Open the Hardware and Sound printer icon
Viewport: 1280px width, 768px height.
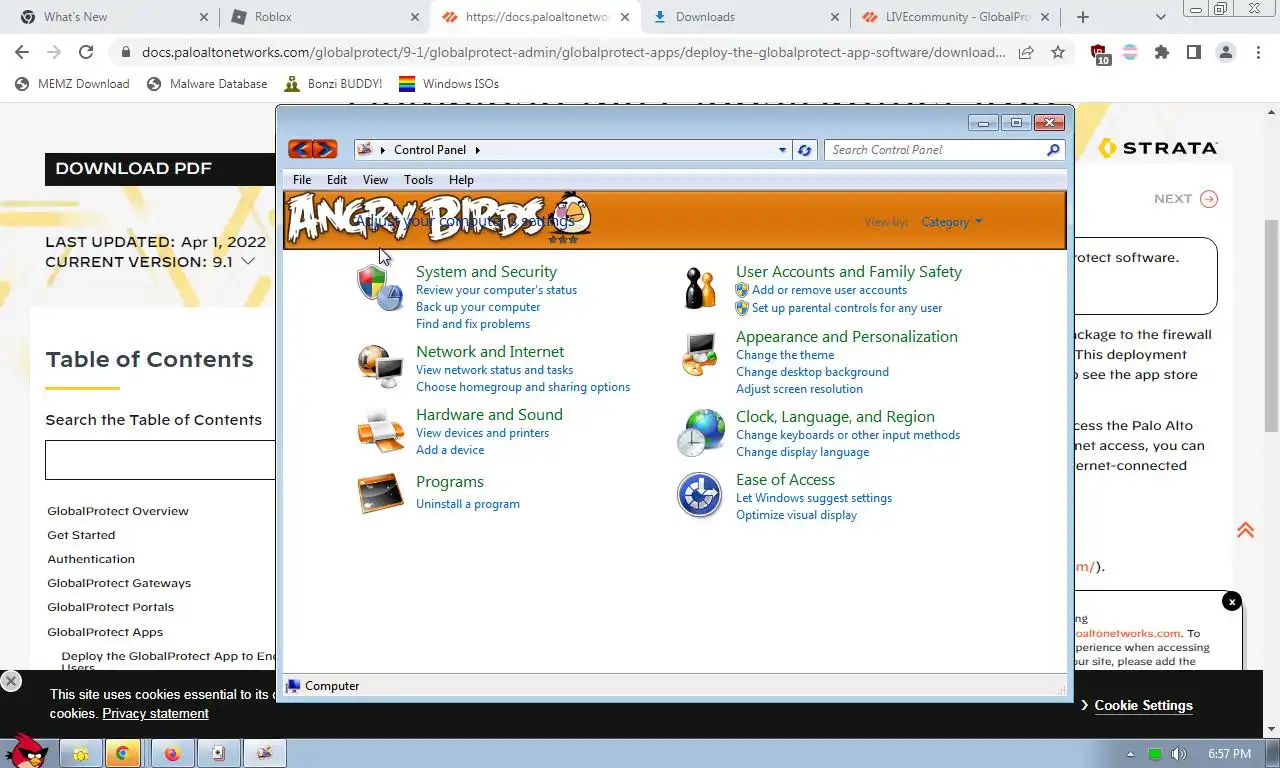coord(380,430)
